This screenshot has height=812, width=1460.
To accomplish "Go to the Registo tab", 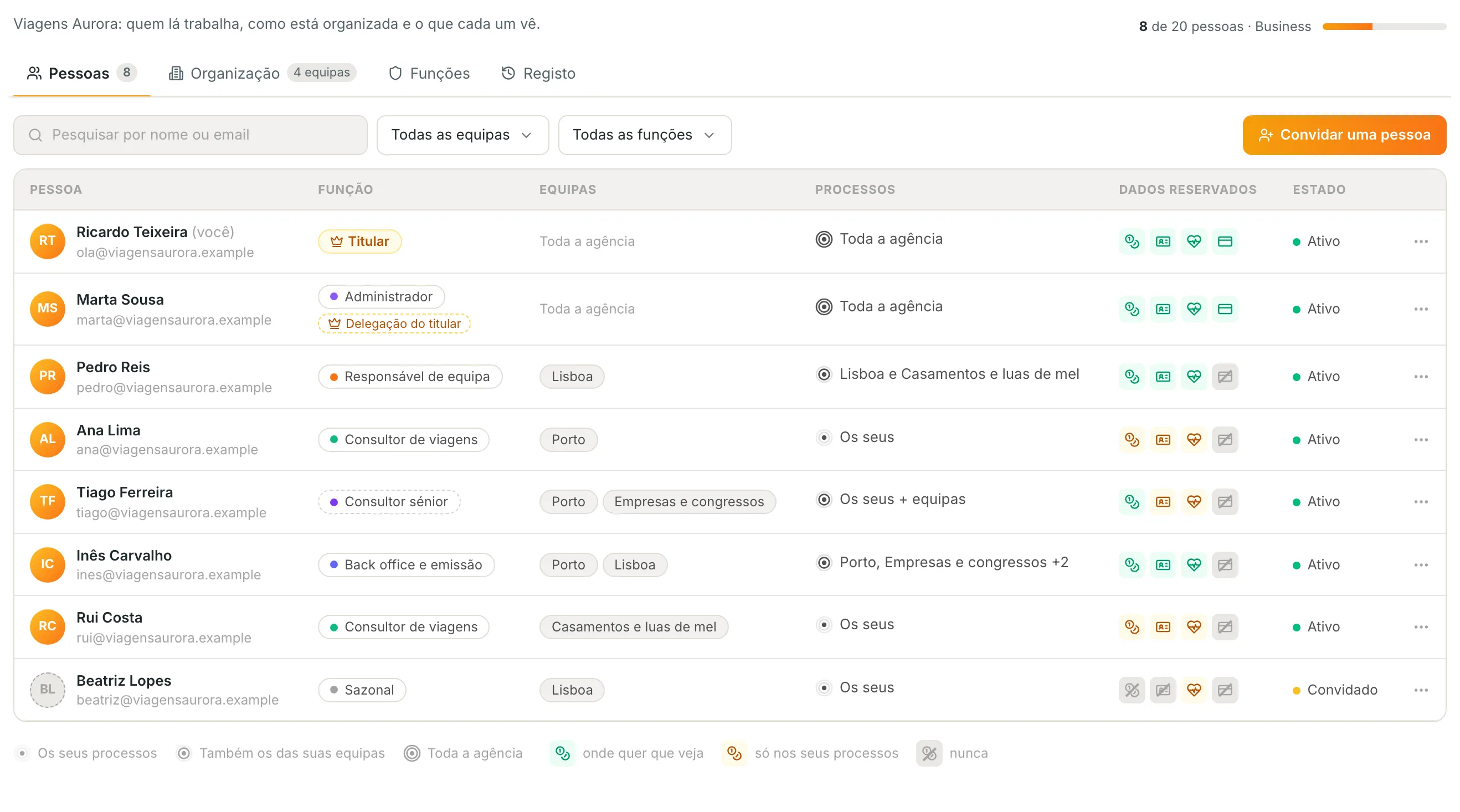I will point(538,73).
